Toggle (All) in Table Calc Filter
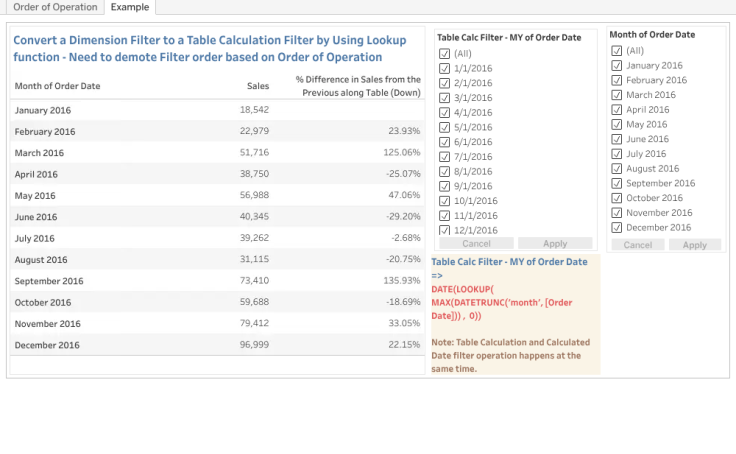Screen dimensions: 736x454 444,54
